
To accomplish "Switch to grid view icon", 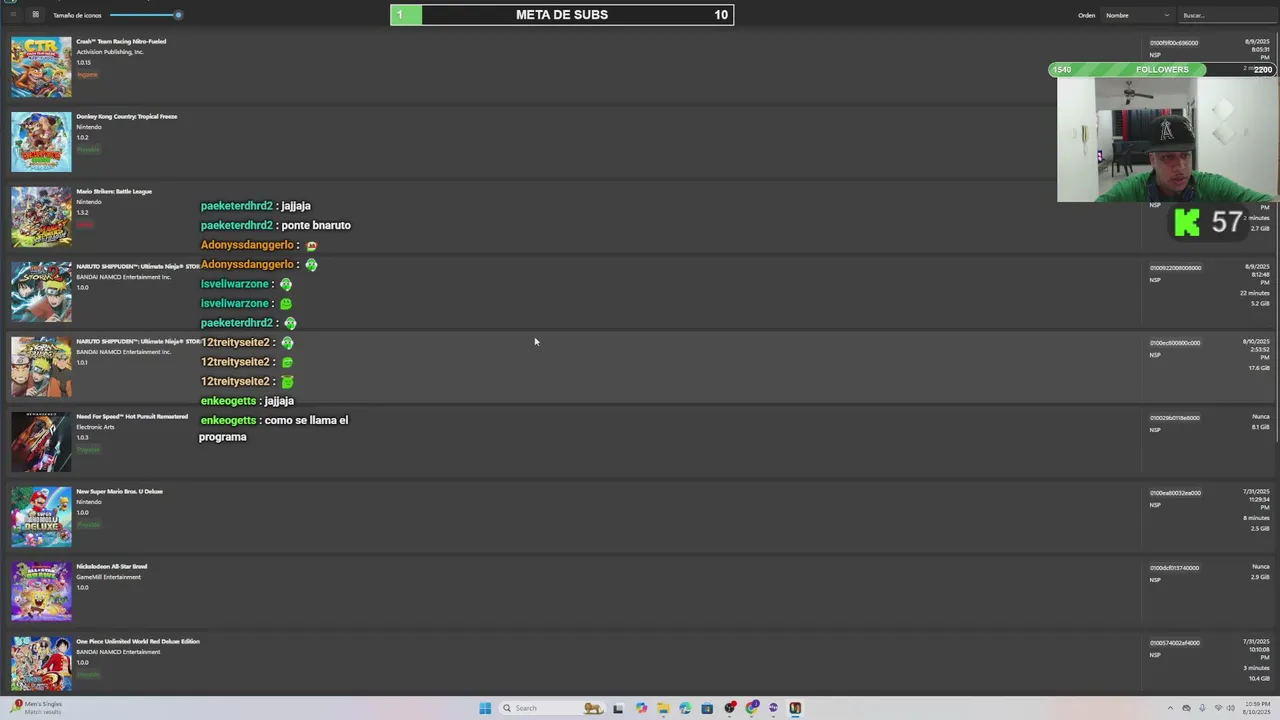I will pyautogui.click(x=35, y=15).
